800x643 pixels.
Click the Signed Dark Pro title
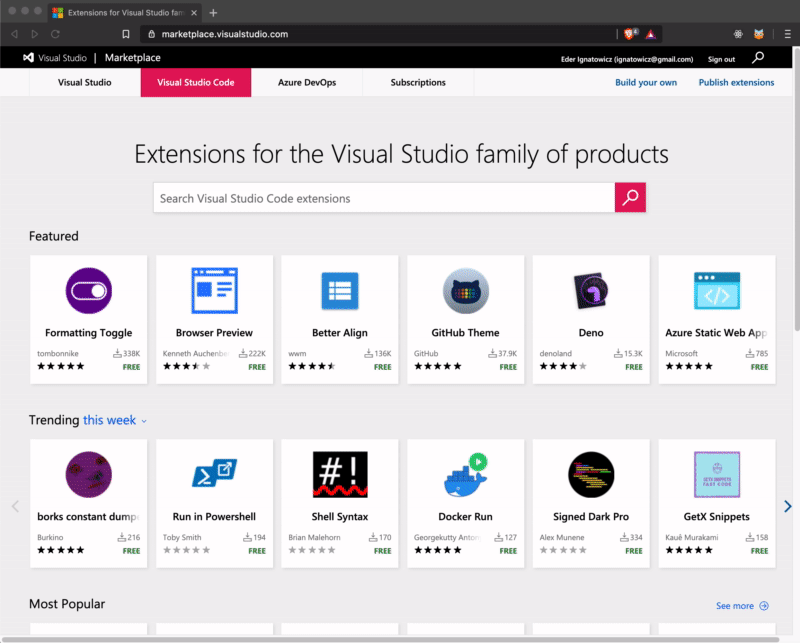pos(591,516)
